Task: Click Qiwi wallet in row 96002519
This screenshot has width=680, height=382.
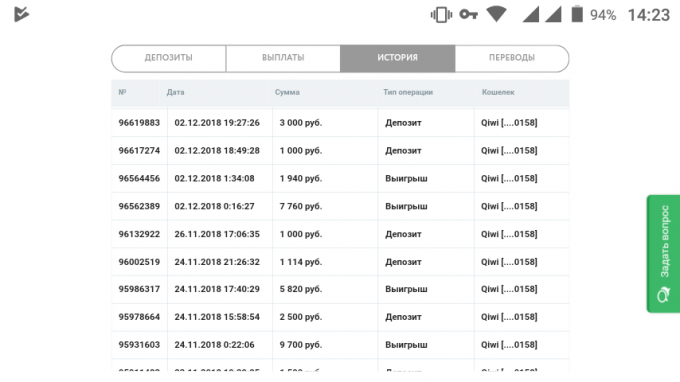Action: pos(509,262)
